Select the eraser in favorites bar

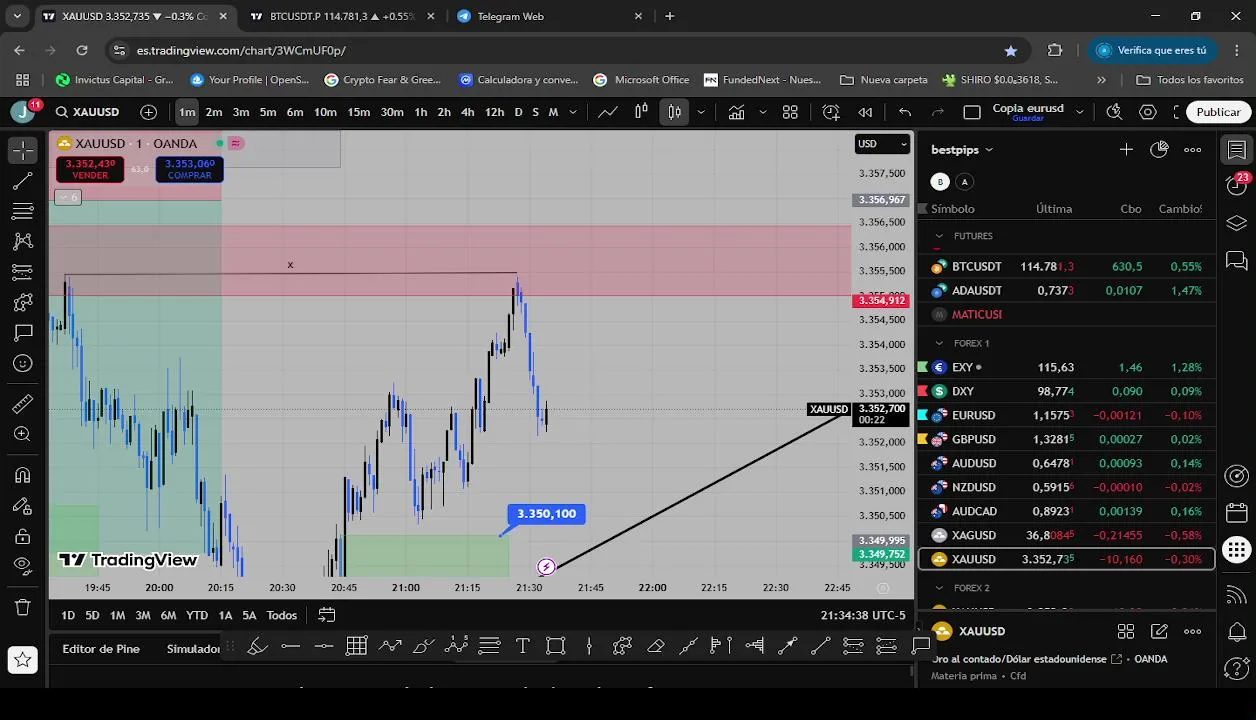point(655,646)
